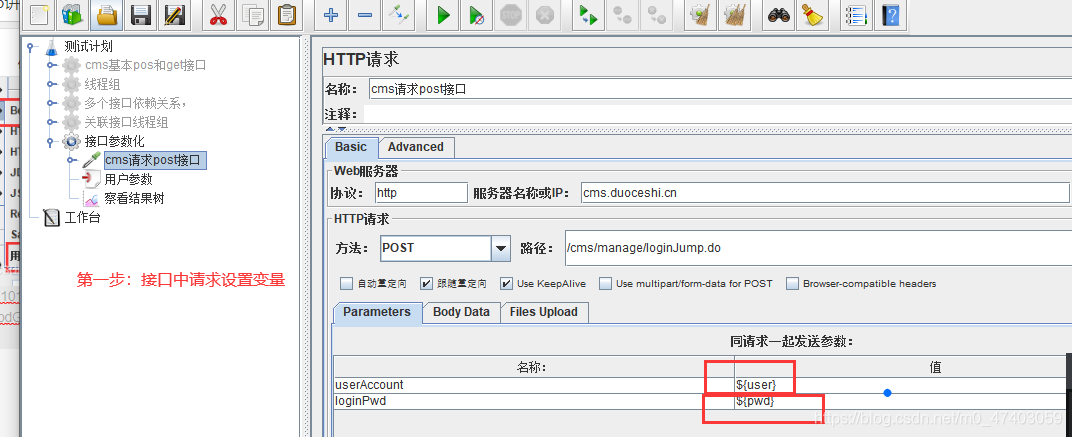The height and width of the screenshot is (437, 1072).
Task: Click the 路径 path field /cms/manage/loginJump.do
Action: (818, 248)
